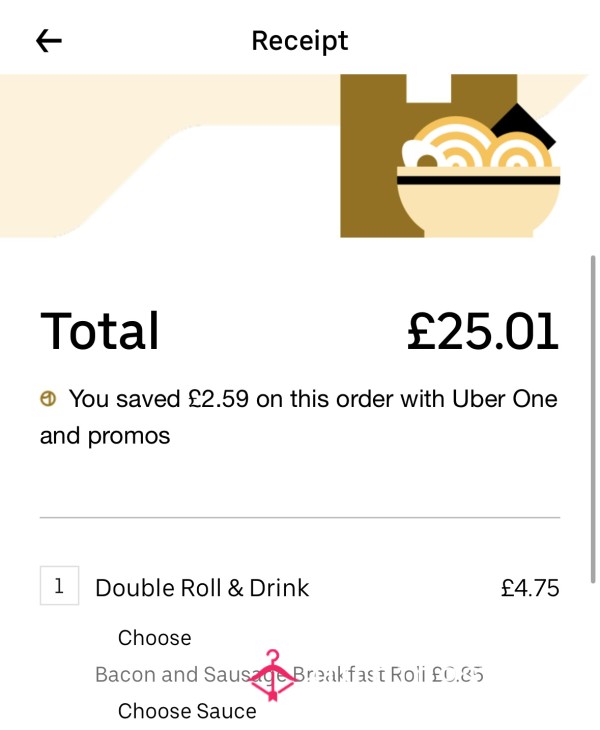Click Bacon and Sausage Breakfast Roll text
This screenshot has height=730, width=600.
[261, 674]
